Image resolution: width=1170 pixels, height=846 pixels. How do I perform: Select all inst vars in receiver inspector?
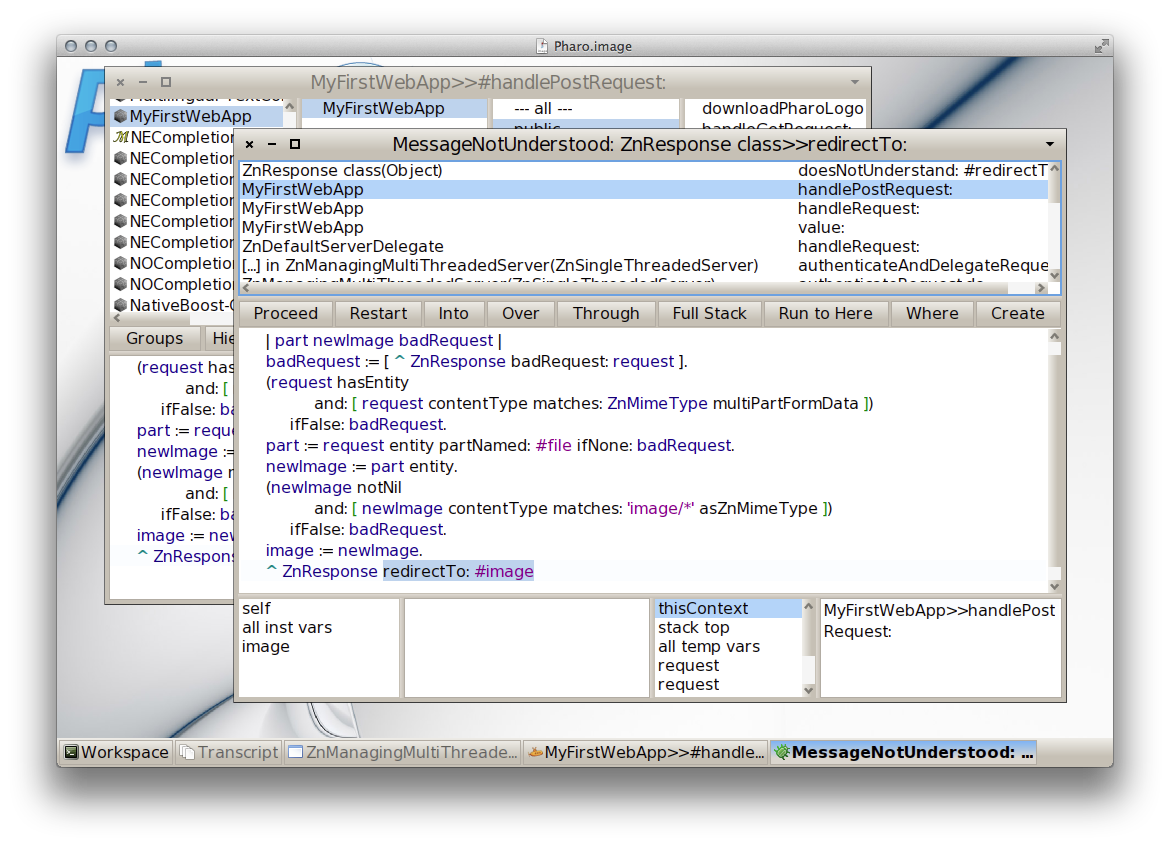pos(319,627)
